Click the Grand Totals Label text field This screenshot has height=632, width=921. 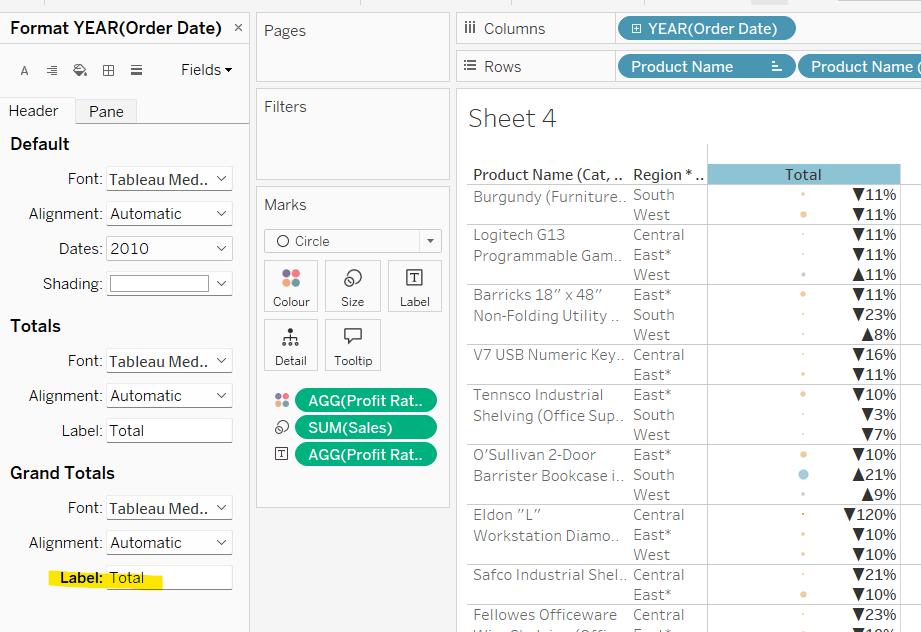point(169,578)
